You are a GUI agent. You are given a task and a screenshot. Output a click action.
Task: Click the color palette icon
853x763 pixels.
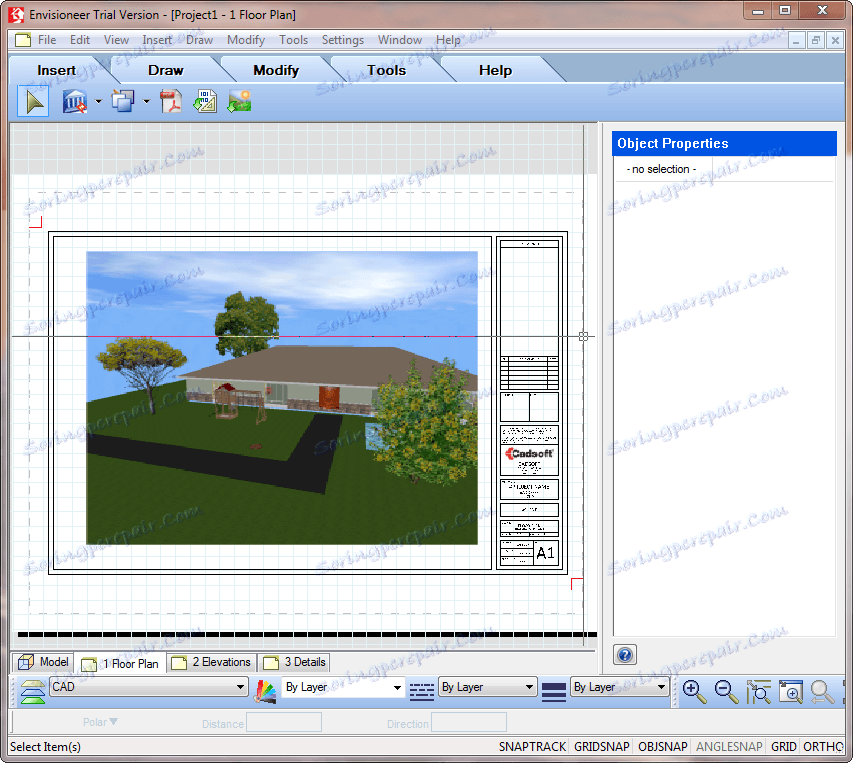[x=265, y=692]
